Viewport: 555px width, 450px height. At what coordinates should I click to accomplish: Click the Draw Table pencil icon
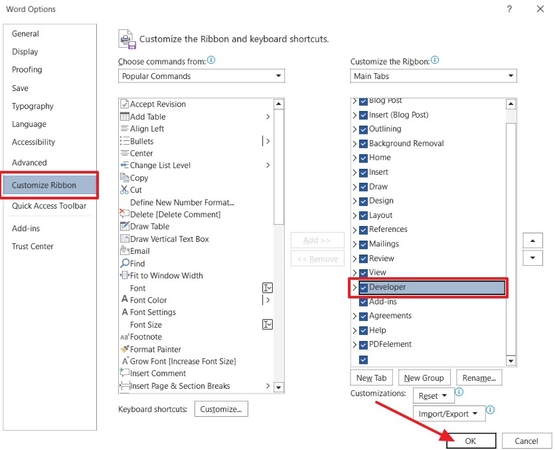coord(125,226)
